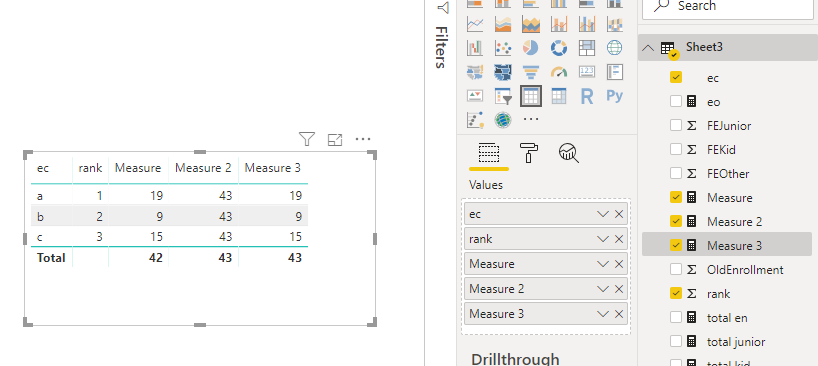818x366 pixels.
Task: Uncheck the rank field checkbox
Action: tap(676, 293)
